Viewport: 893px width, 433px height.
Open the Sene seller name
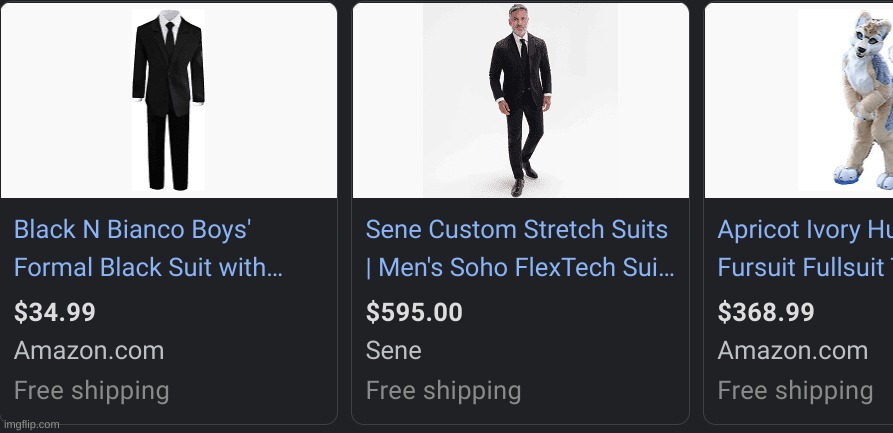tap(393, 351)
